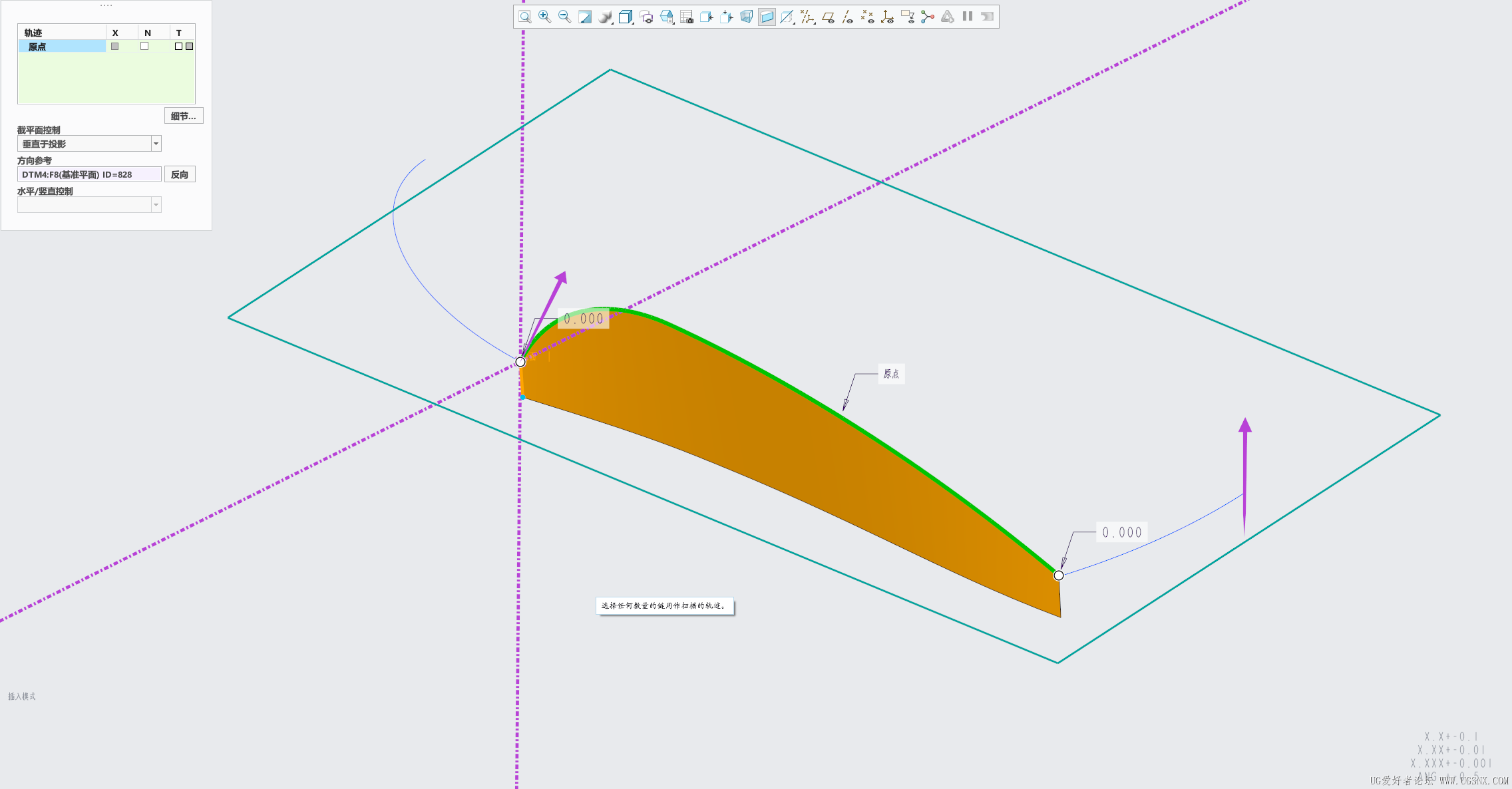The image size is (1512, 789).
Task: Toggle datum point display
Action: (x=867, y=17)
